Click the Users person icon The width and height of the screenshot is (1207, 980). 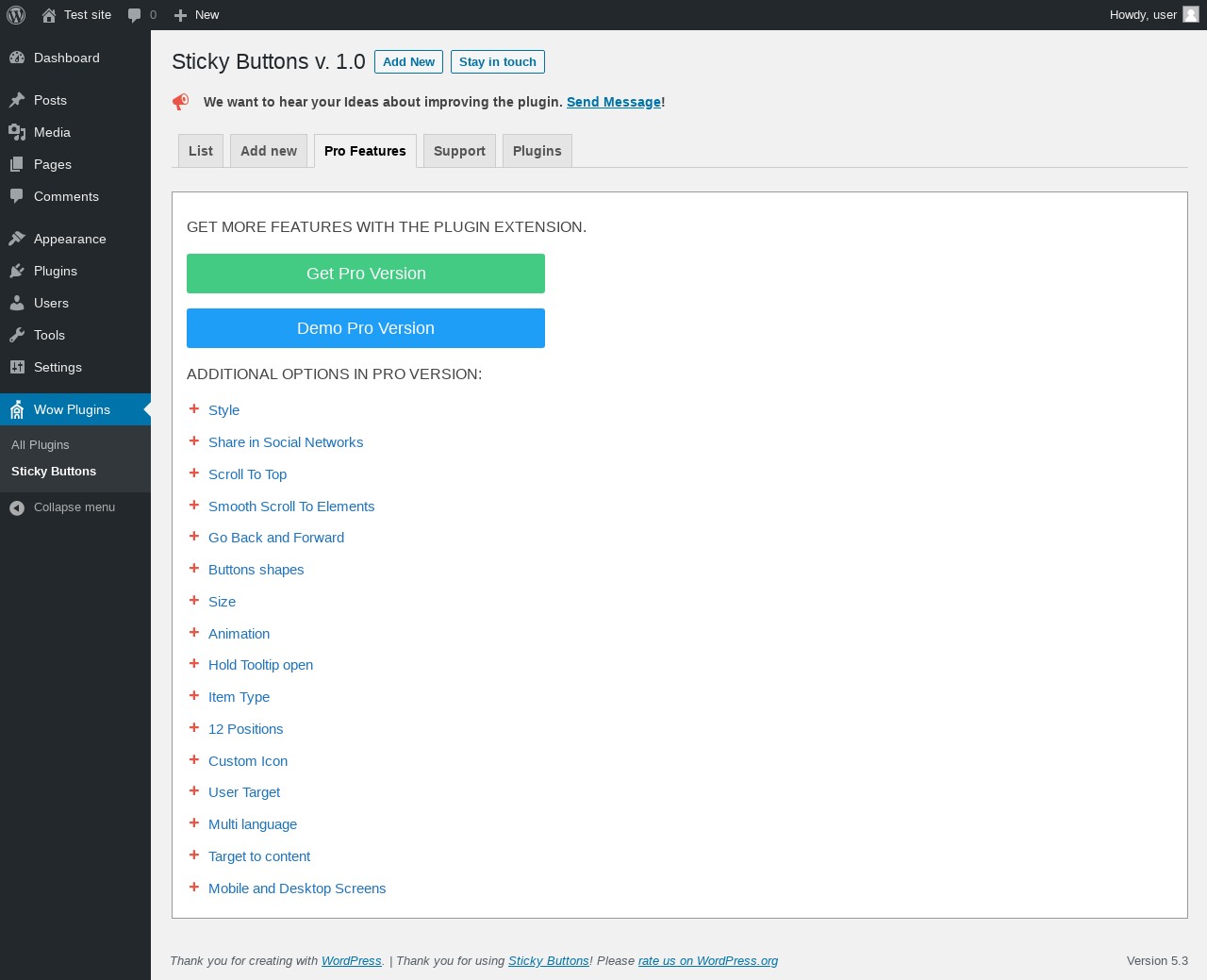point(17,303)
